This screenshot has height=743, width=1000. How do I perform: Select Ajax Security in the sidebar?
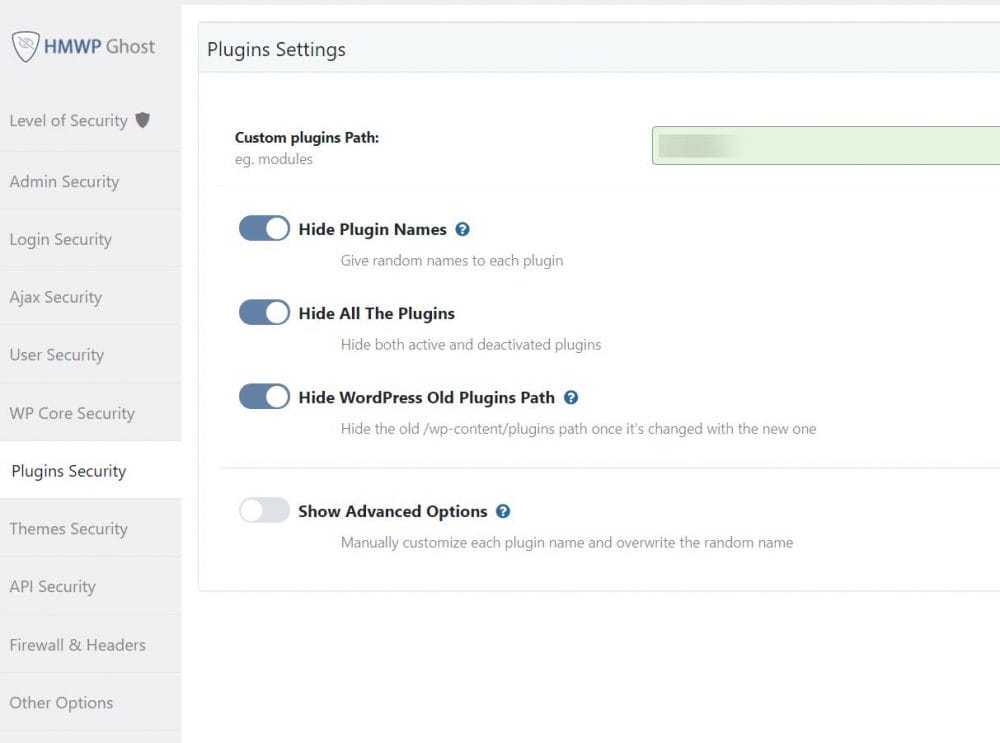point(56,297)
